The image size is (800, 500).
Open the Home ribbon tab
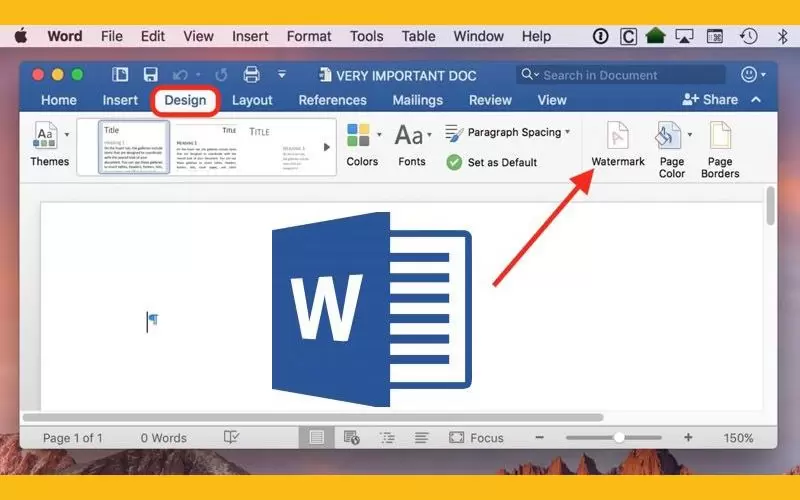click(x=59, y=100)
